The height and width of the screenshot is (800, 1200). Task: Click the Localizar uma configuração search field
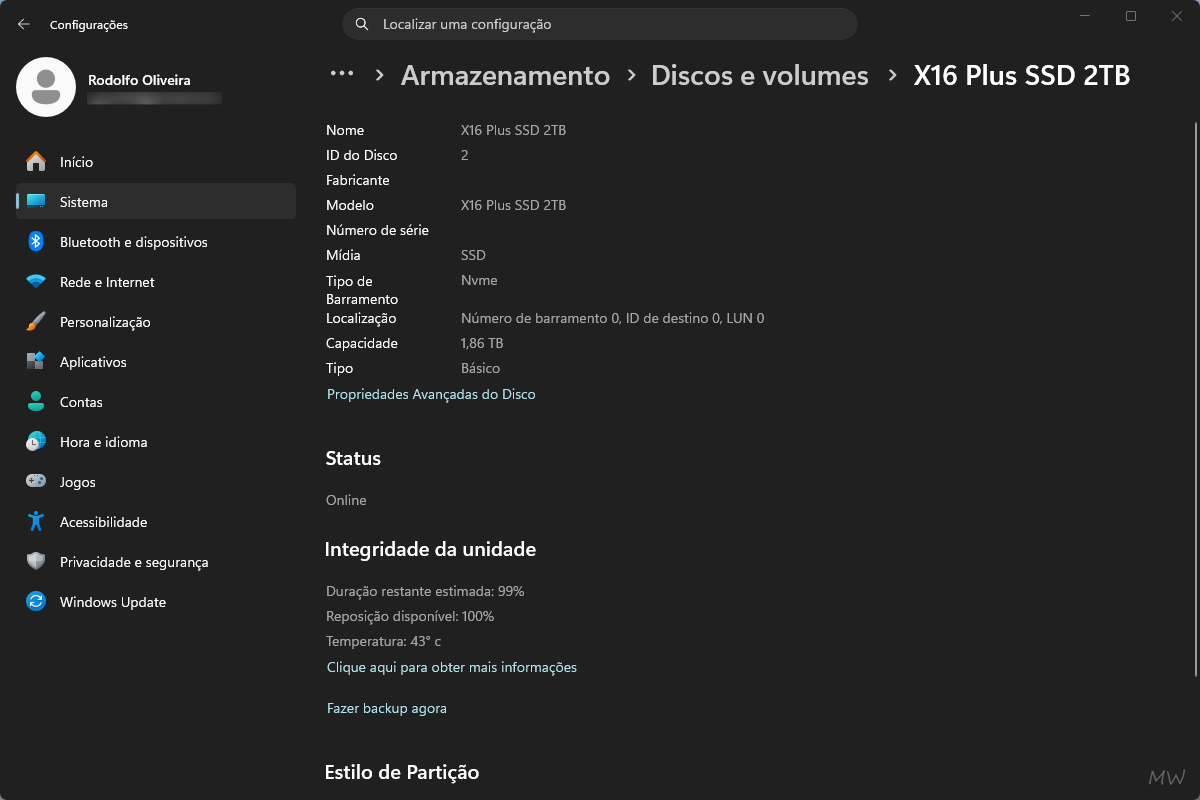[x=600, y=24]
